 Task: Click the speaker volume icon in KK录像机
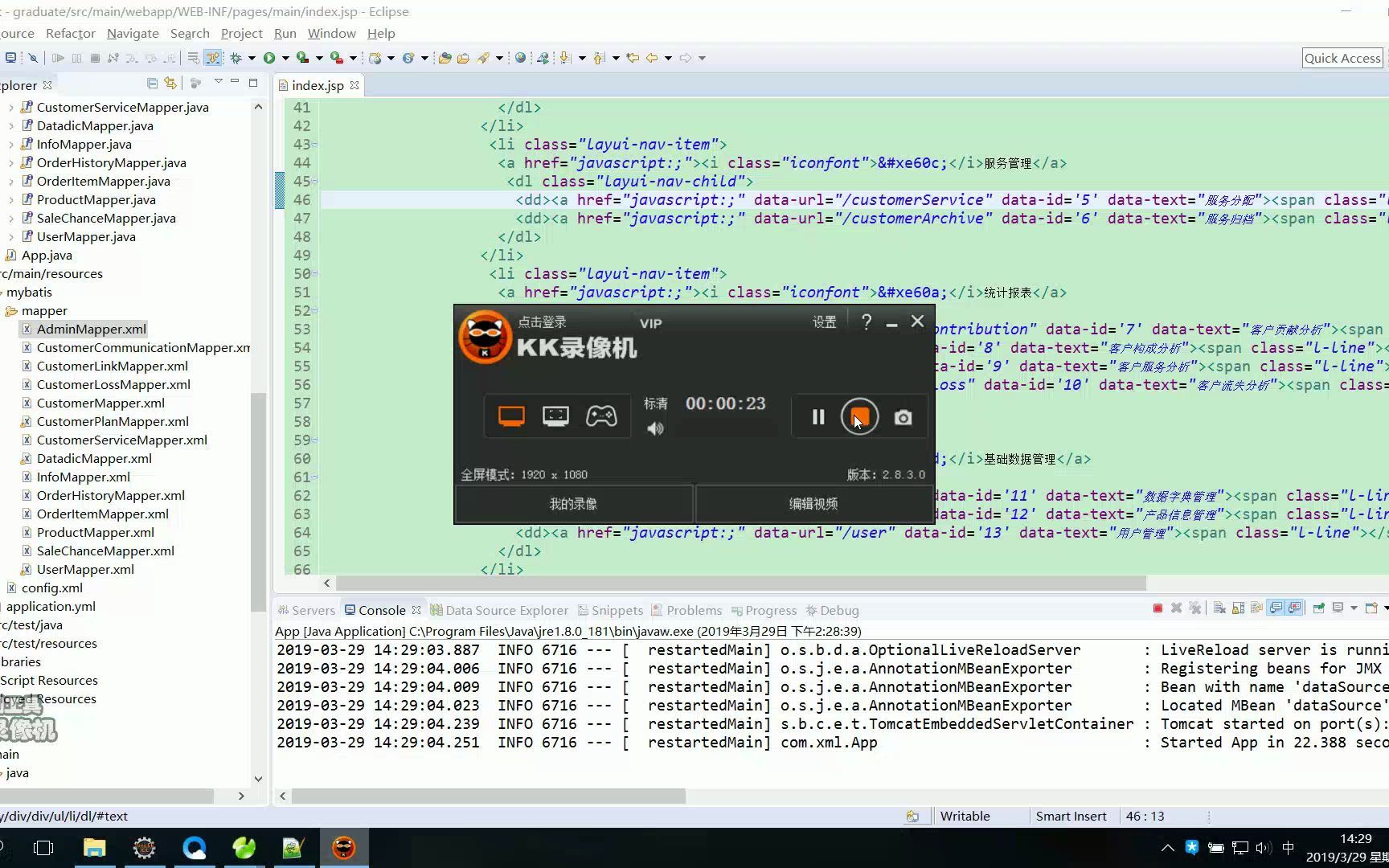coord(656,429)
